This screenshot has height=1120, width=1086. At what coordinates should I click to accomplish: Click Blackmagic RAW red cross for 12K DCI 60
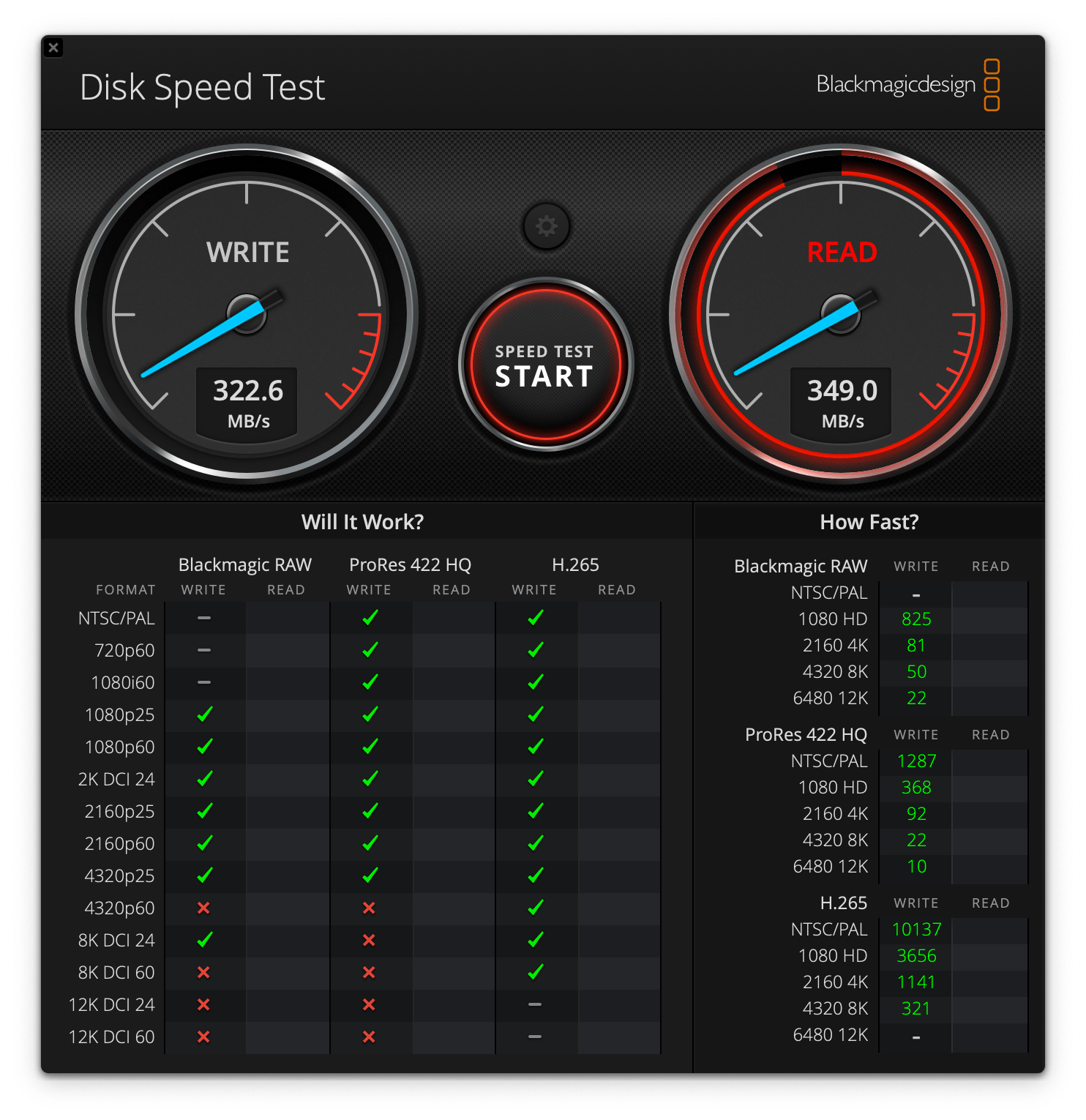pos(203,1037)
